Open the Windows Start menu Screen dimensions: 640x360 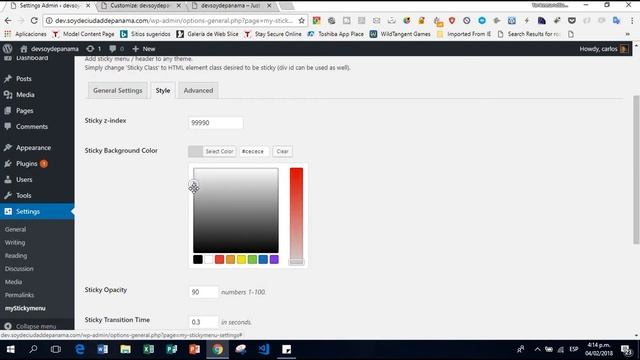[11, 349]
